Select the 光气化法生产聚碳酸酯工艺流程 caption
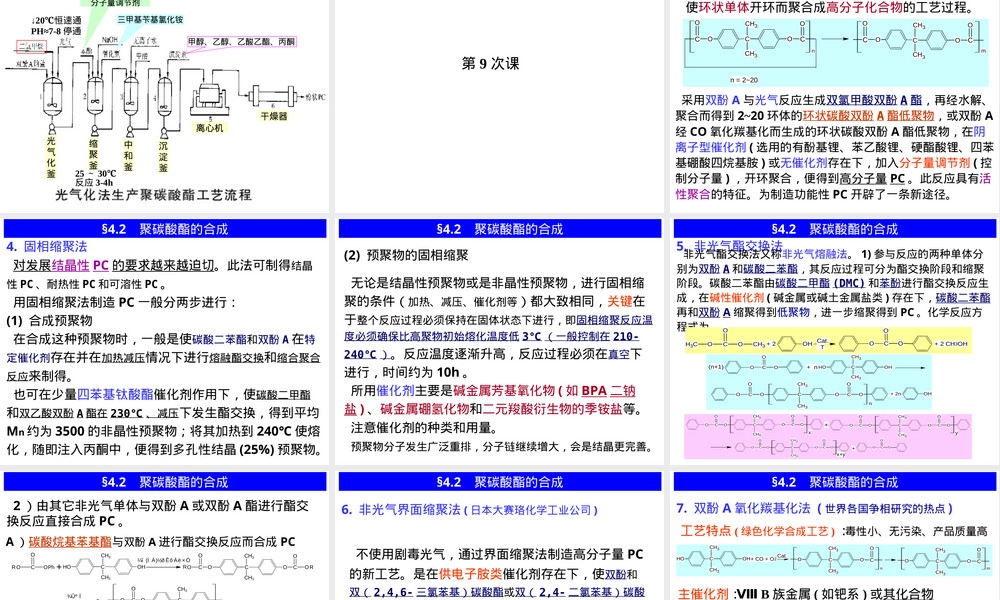 154,194
